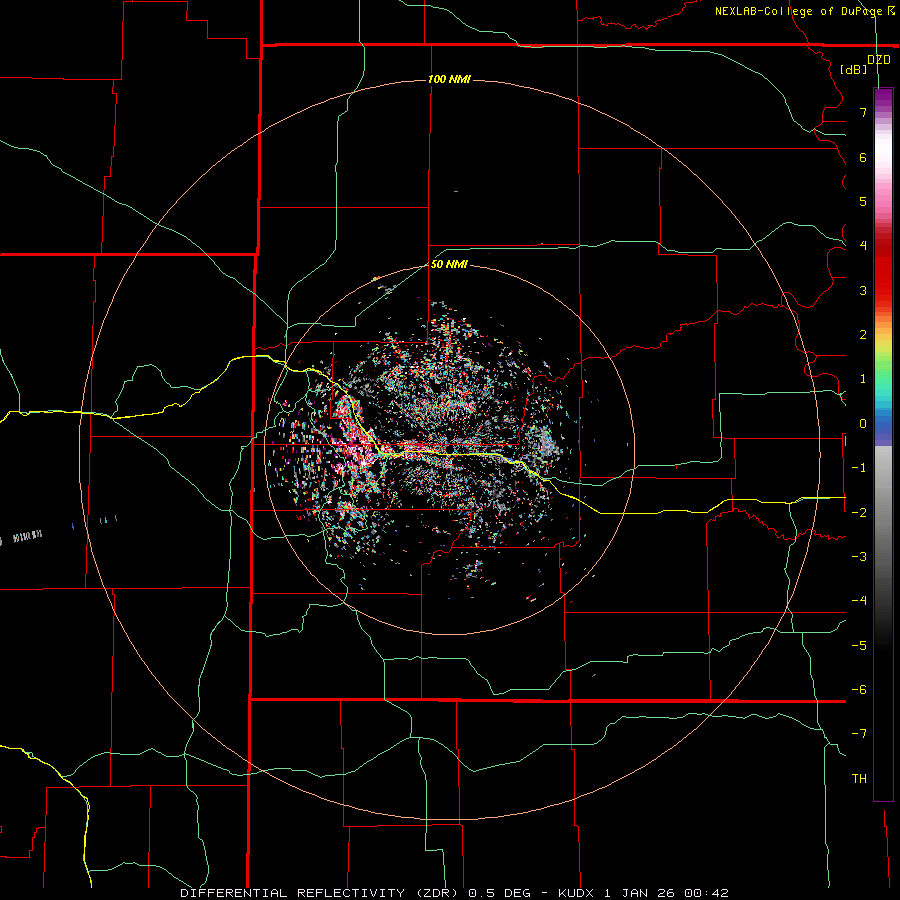Click the '-7' value on color scale
The height and width of the screenshot is (900, 900).
point(859,734)
